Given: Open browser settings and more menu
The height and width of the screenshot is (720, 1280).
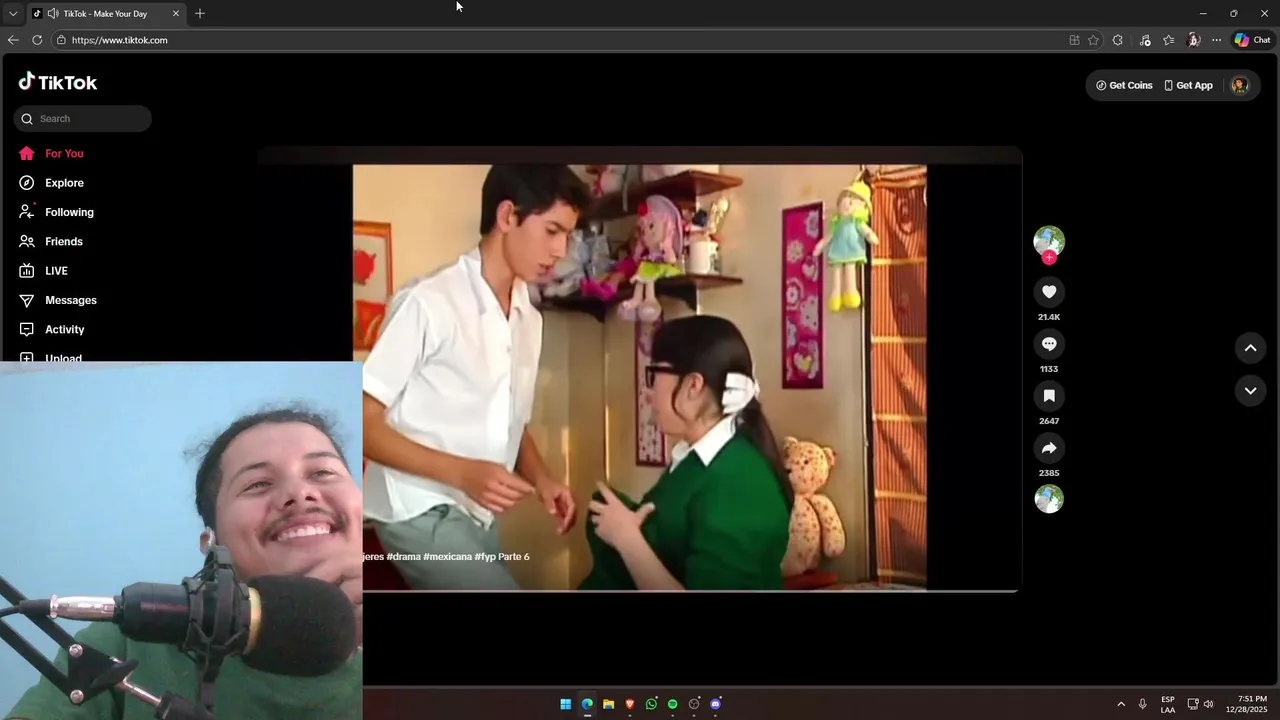Looking at the screenshot, I should (x=1216, y=40).
